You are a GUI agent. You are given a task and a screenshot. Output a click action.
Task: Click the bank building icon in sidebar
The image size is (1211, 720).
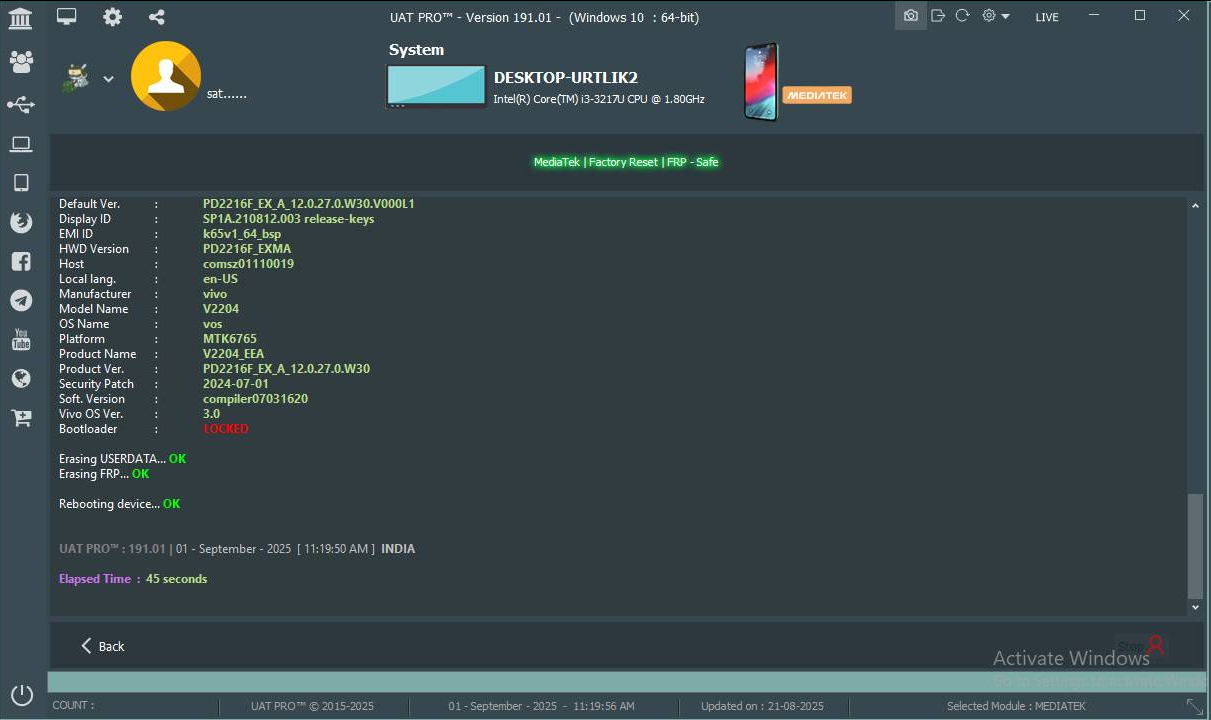(20, 17)
